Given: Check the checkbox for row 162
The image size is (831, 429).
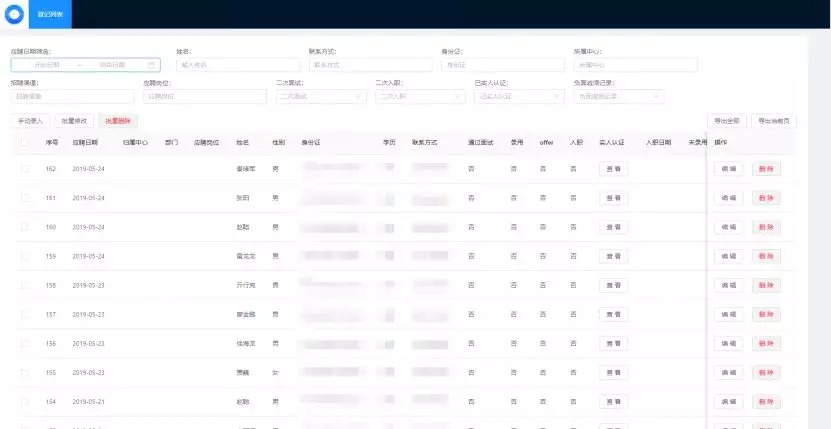Looking at the screenshot, I should 25,169.
